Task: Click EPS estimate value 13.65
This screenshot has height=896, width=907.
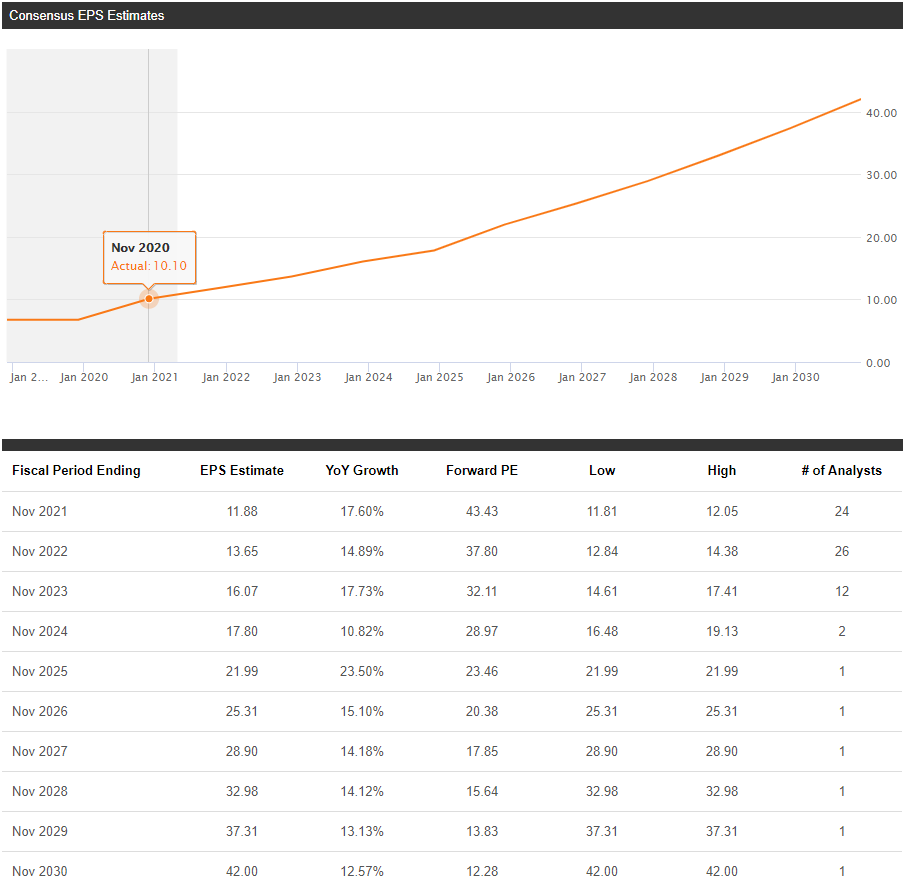Action: tap(242, 551)
